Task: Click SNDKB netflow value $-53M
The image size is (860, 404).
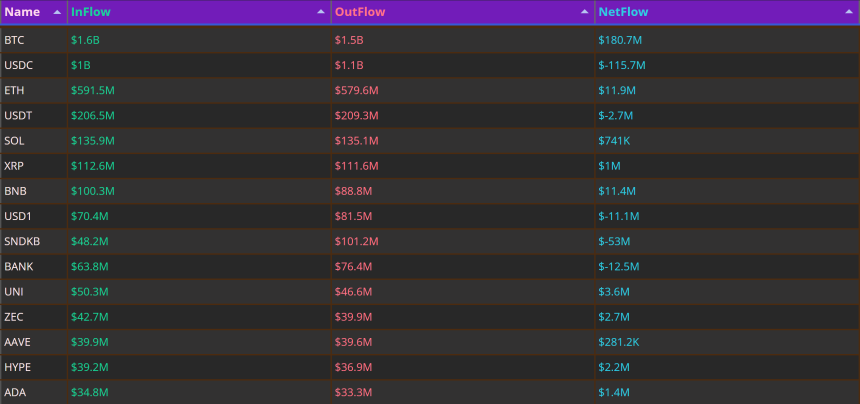Action: click(615, 242)
